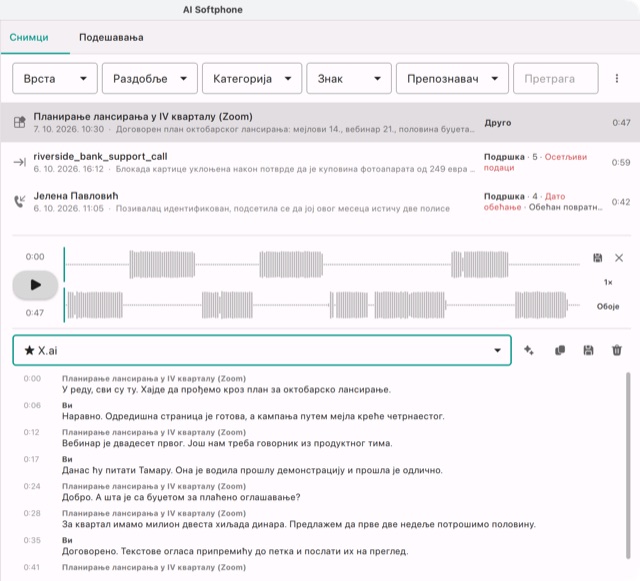
Task: Click the incoming call icon beside Јелена Павловић
Action: tap(20, 201)
